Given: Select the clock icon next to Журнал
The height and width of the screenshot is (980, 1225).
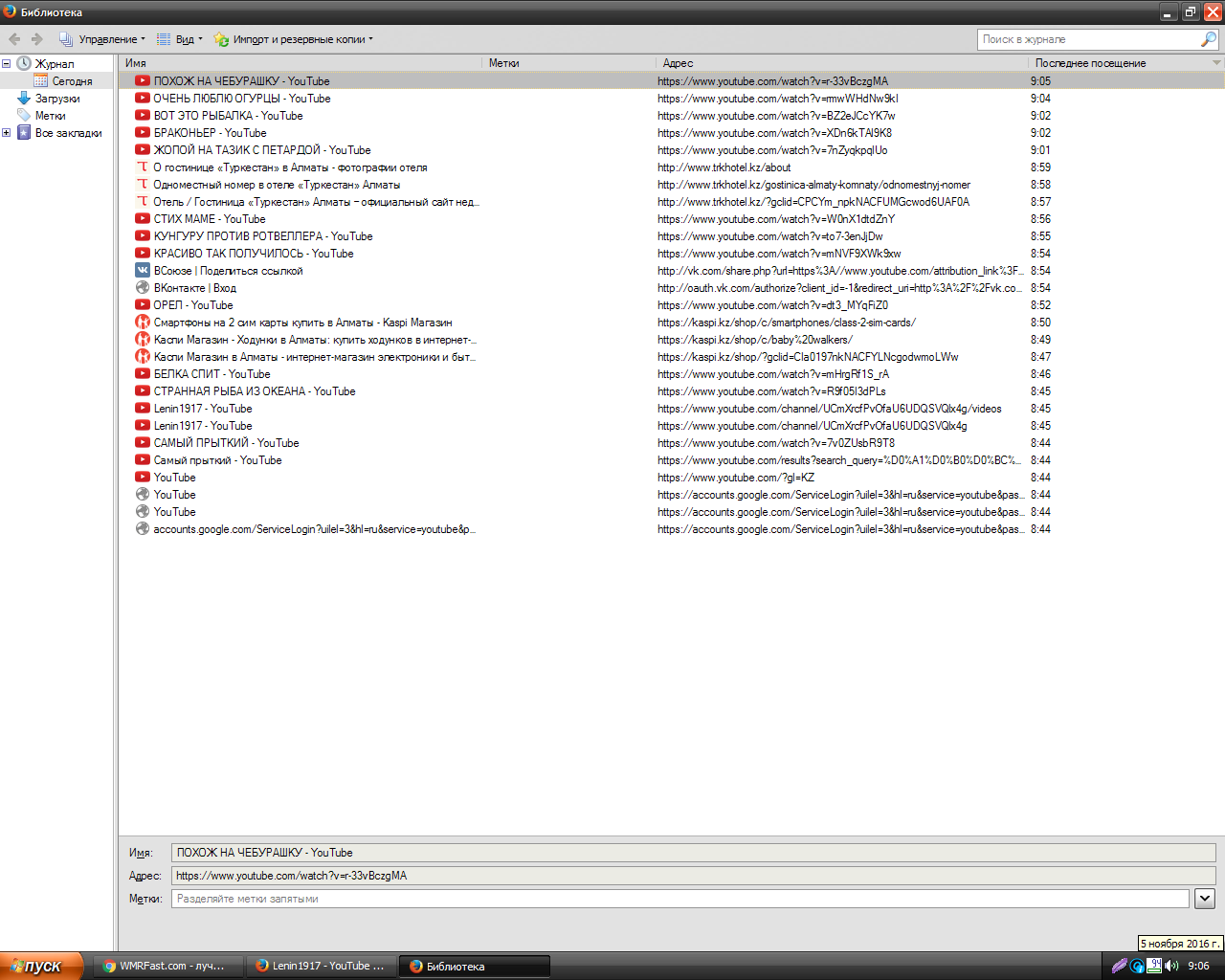Looking at the screenshot, I should coord(24,63).
